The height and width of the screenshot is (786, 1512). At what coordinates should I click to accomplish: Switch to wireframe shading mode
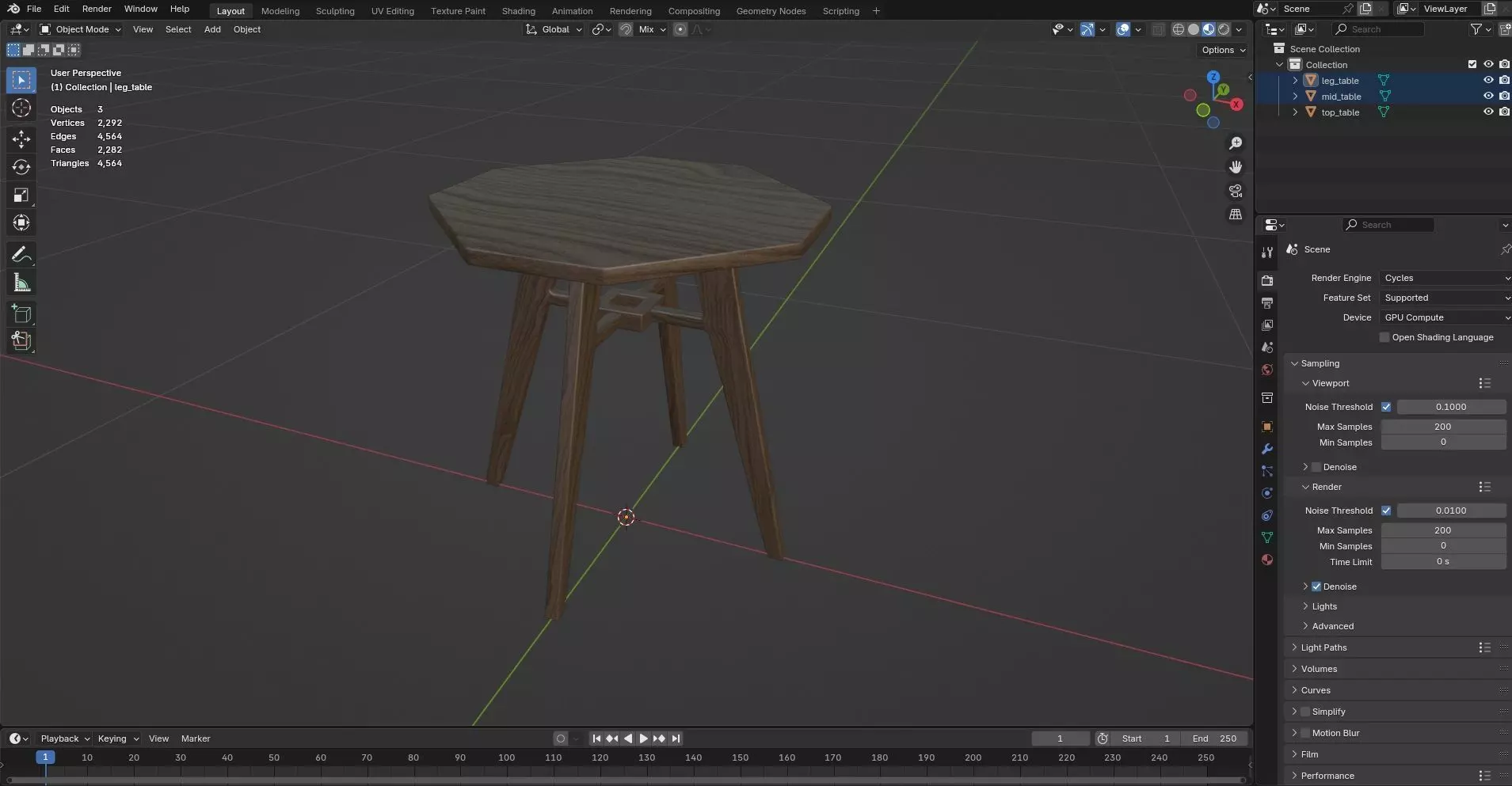click(1179, 29)
